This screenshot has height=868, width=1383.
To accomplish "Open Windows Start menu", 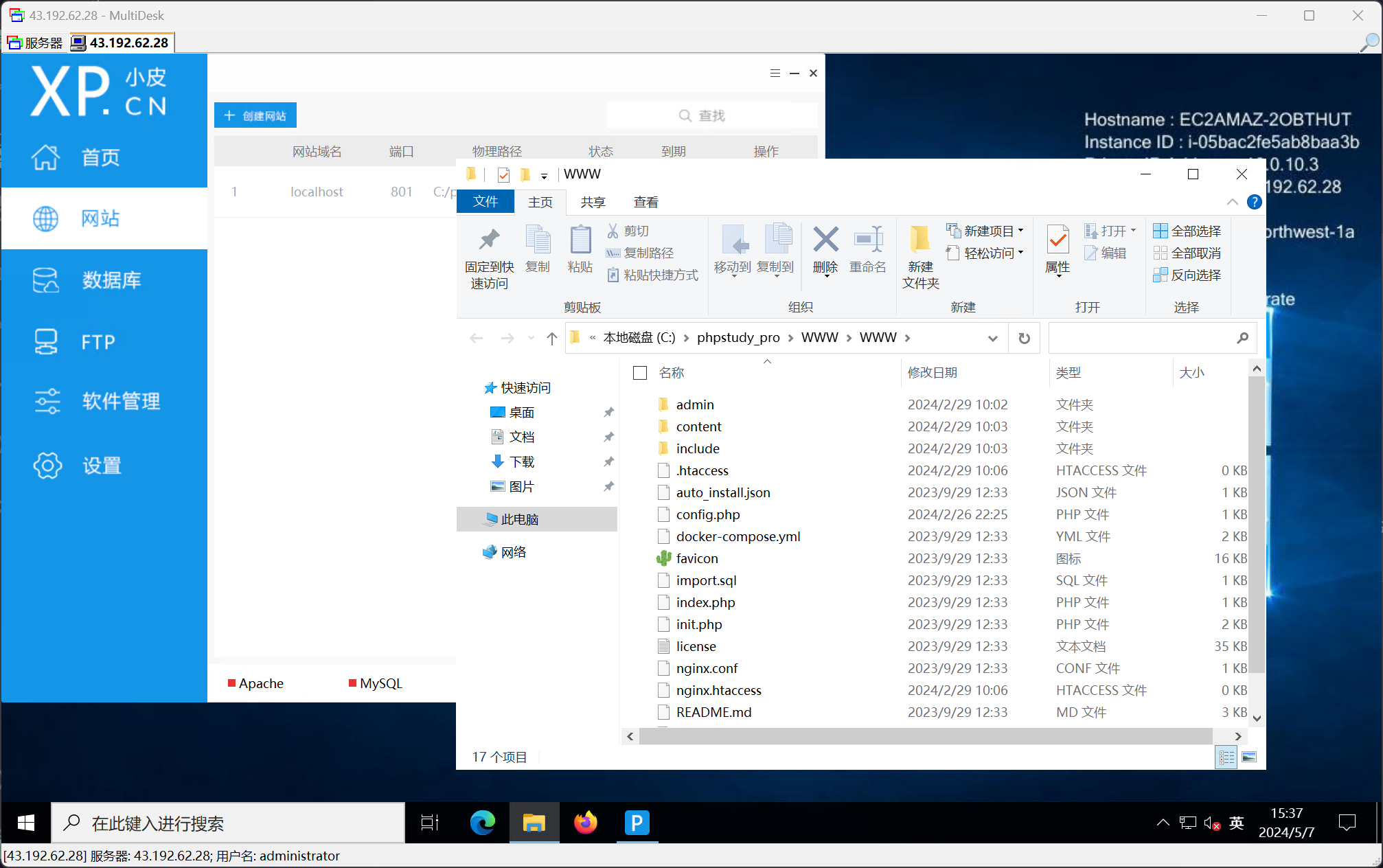I will click(x=26, y=823).
